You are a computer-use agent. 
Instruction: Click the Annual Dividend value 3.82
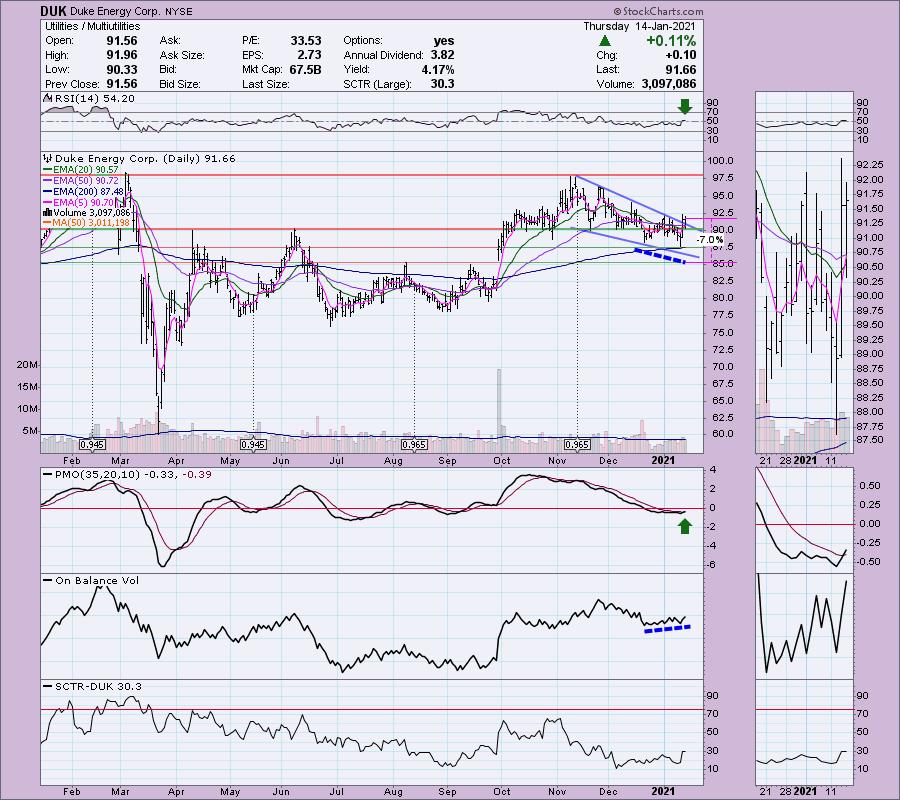coord(443,55)
